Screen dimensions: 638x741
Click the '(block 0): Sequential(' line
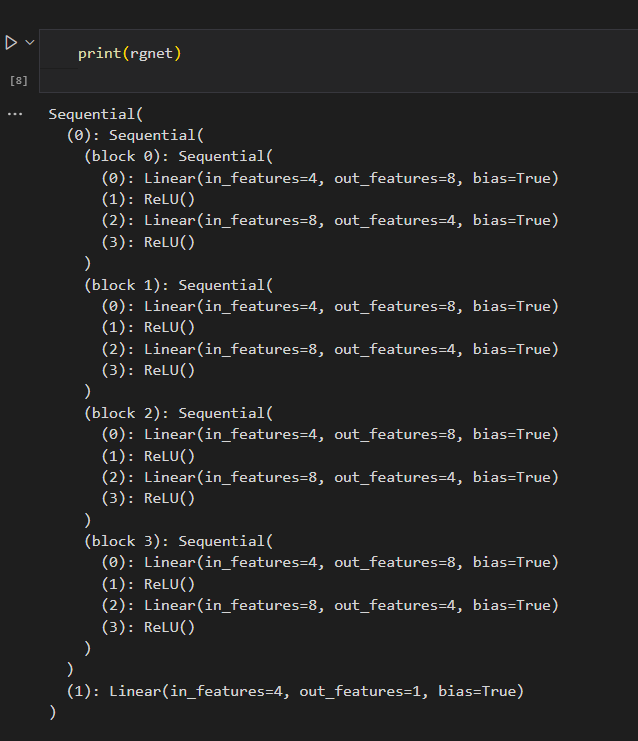(x=179, y=156)
